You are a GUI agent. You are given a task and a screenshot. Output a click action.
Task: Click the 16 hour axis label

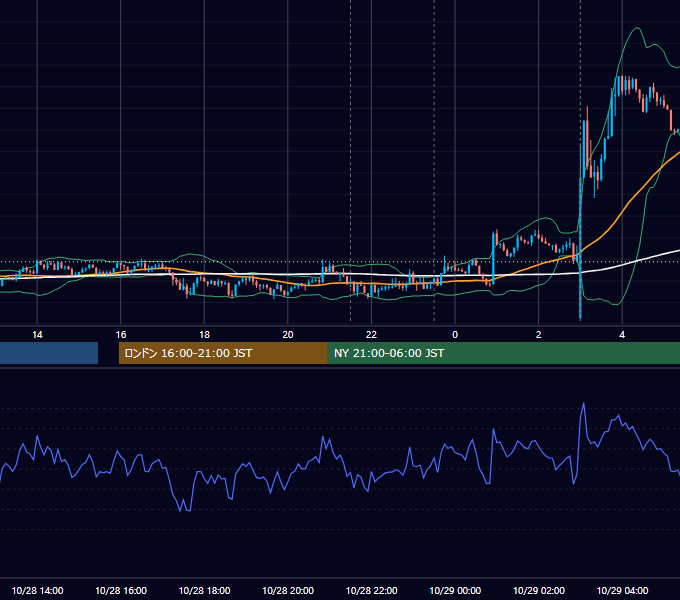pos(121,335)
